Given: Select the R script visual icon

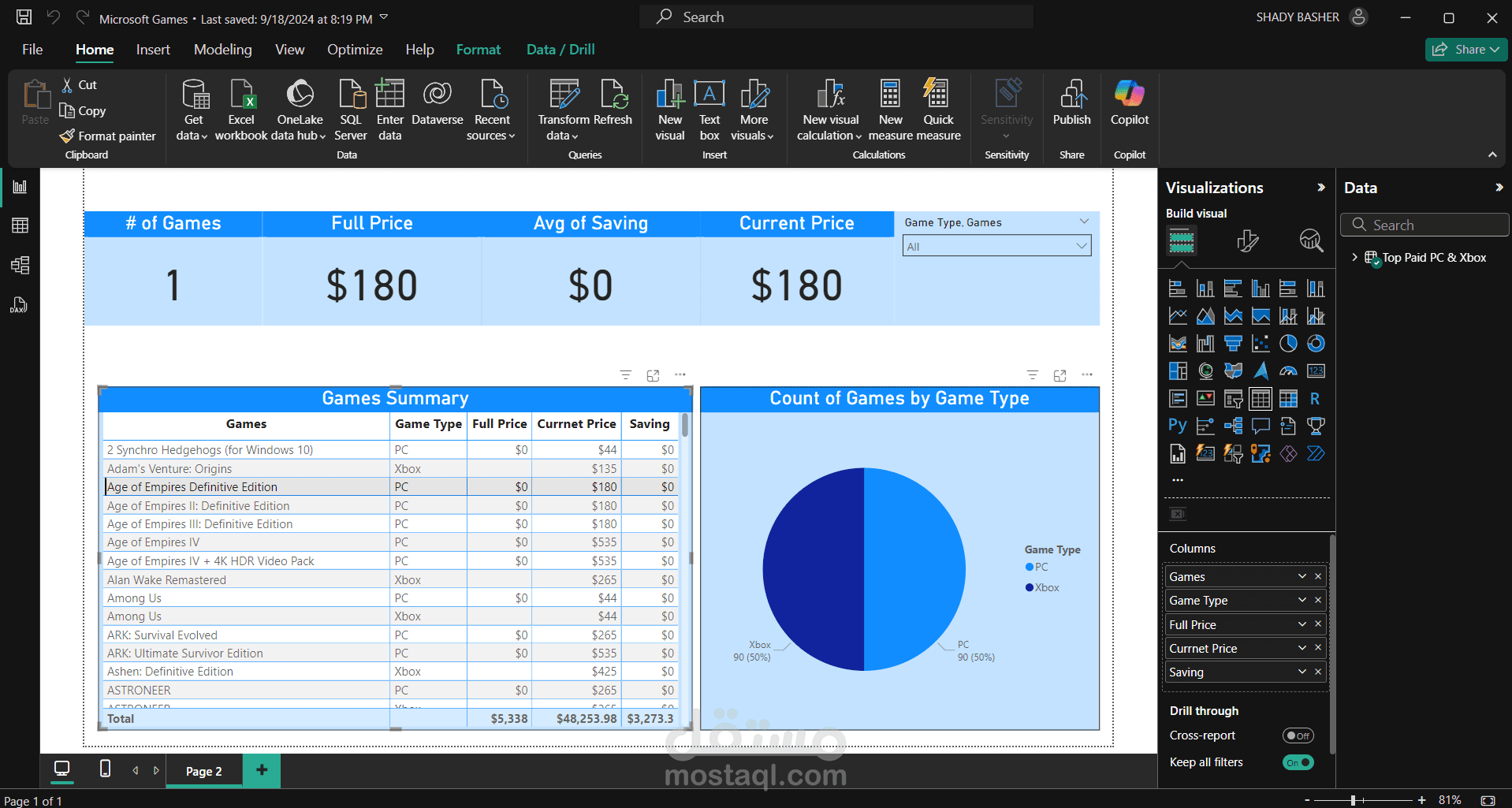Looking at the screenshot, I should tap(1316, 399).
